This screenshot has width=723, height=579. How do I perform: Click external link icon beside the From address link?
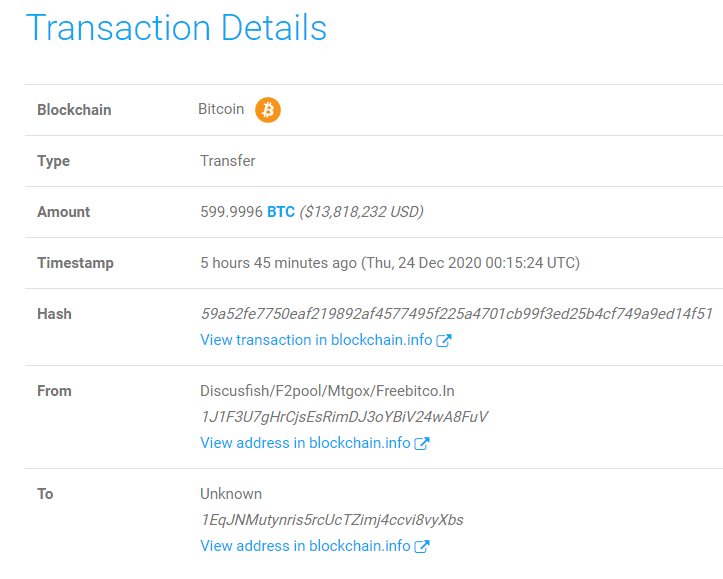(x=422, y=443)
